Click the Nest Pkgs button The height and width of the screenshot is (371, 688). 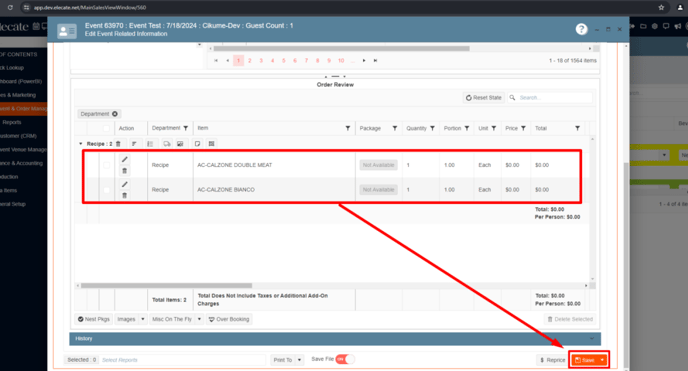[93, 319]
